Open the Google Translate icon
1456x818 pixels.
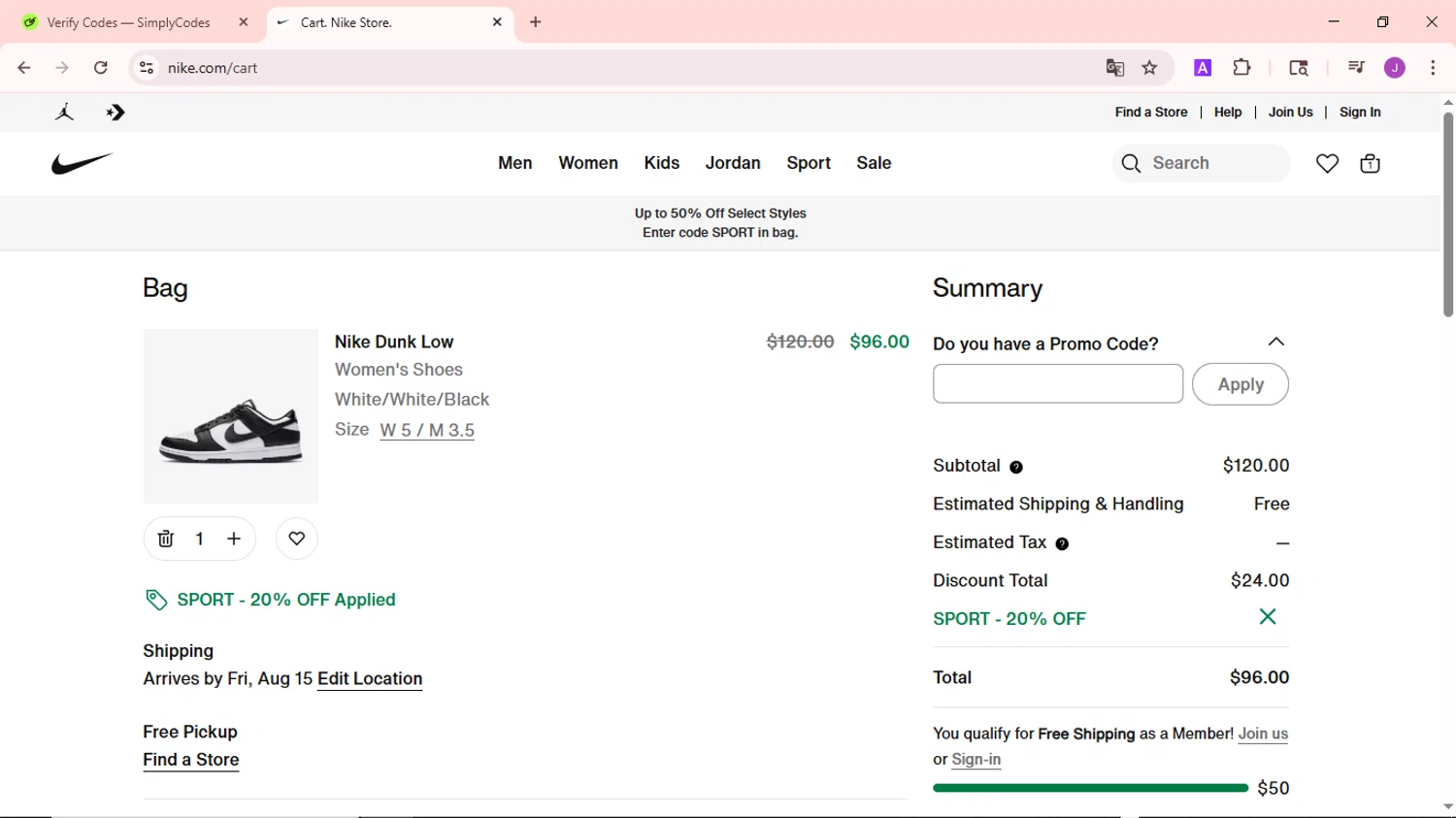1115,68
